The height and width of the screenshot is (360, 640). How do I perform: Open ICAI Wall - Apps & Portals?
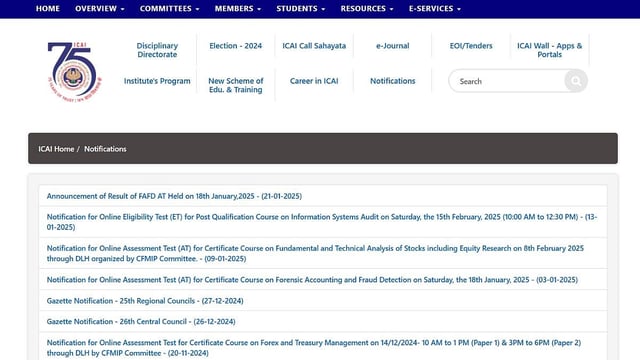pos(549,50)
